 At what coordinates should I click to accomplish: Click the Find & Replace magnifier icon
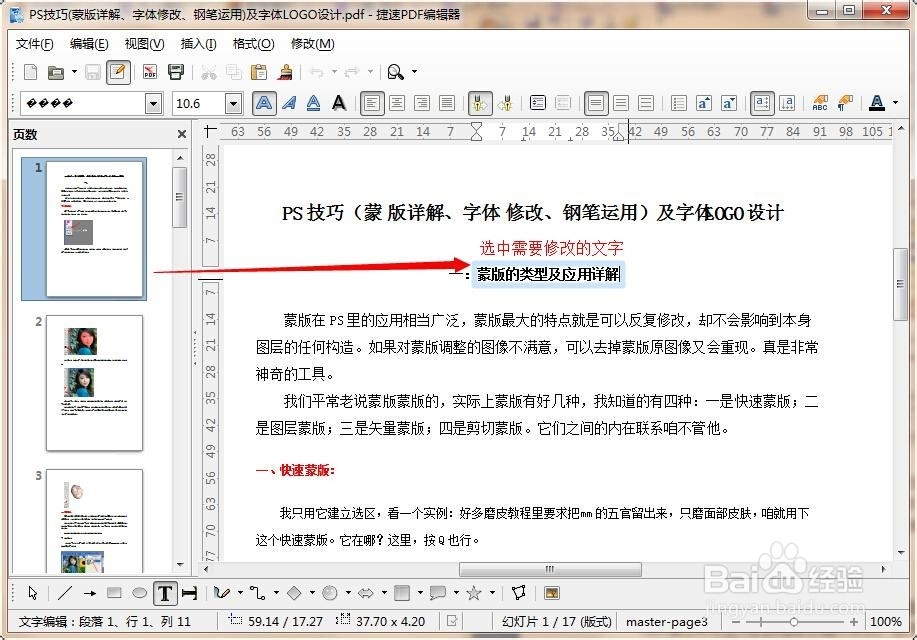coord(394,72)
